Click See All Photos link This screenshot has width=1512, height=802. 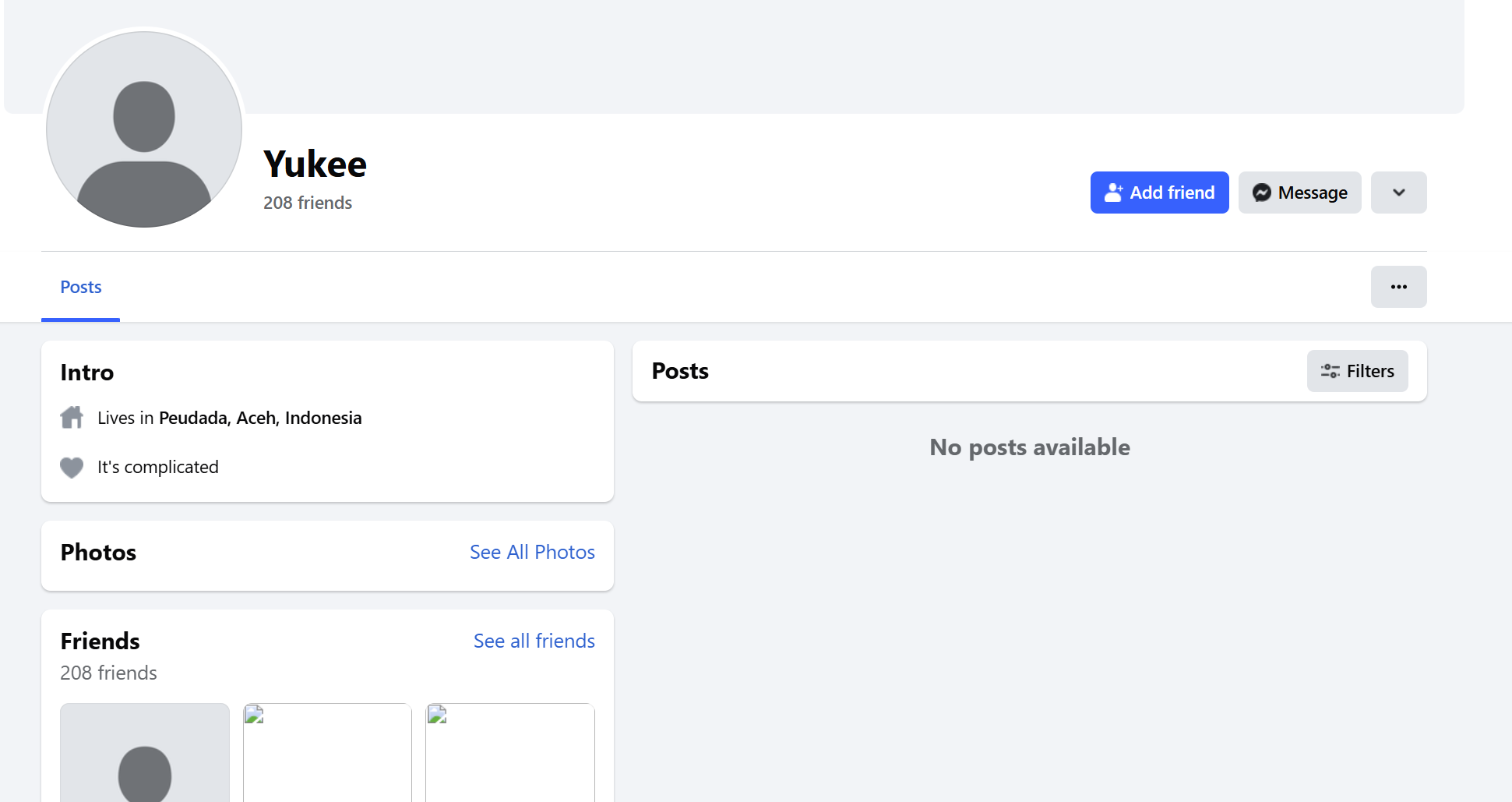click(532, 552)
